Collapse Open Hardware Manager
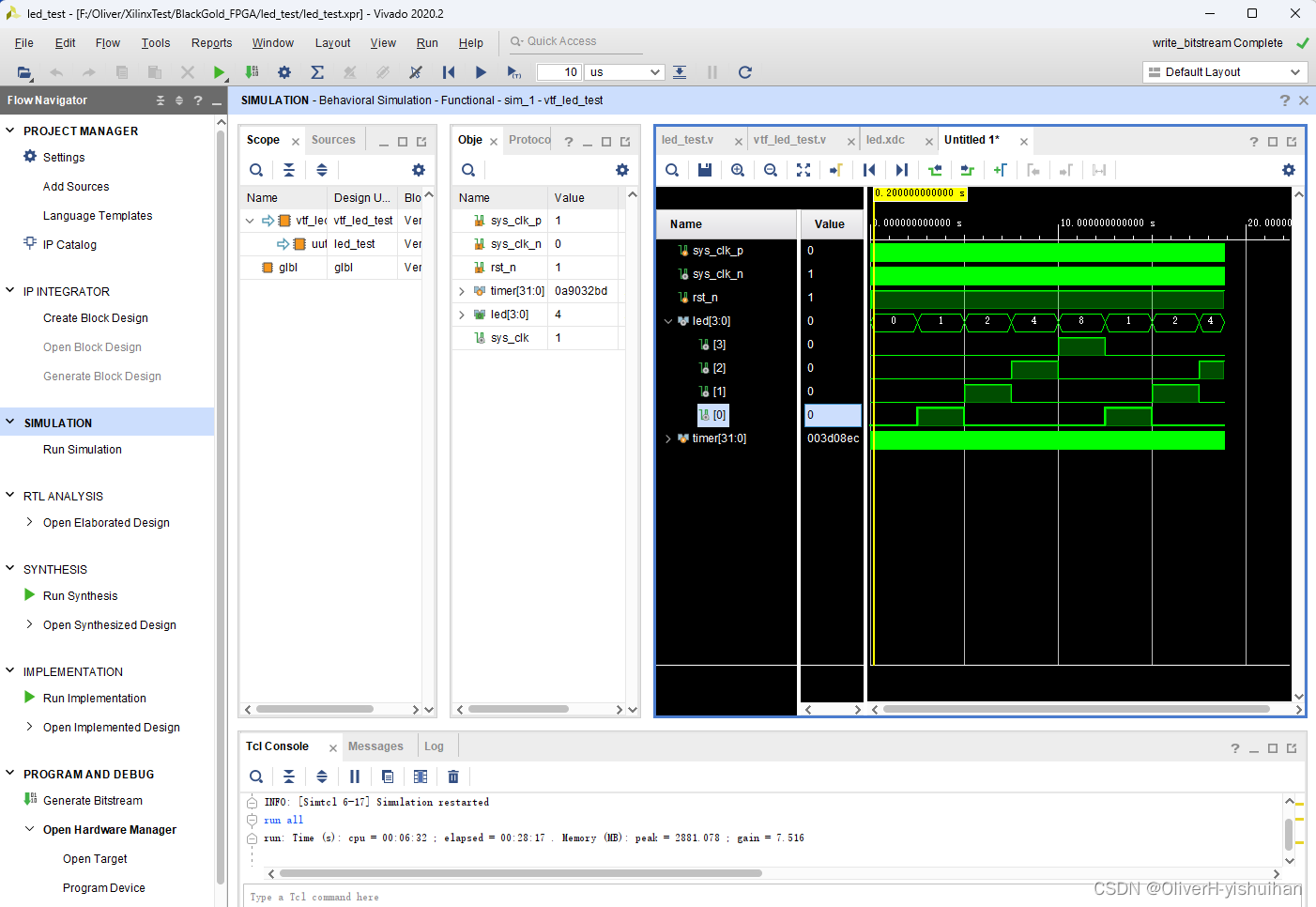 30,829
